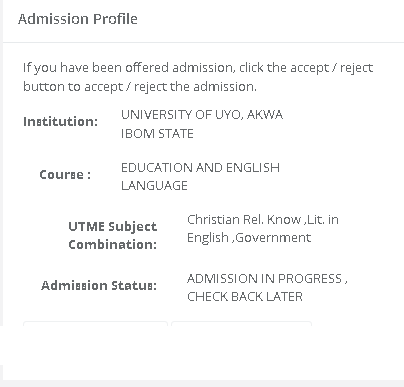This screenshot has height=387, width=404.
Task: Select the UNIVERSITY OF UYO, AKWA text
Action: (202, 115)
